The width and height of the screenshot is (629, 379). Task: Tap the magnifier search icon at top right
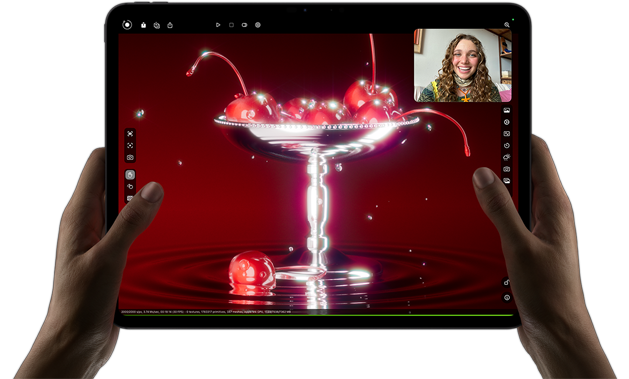(507, 25)
